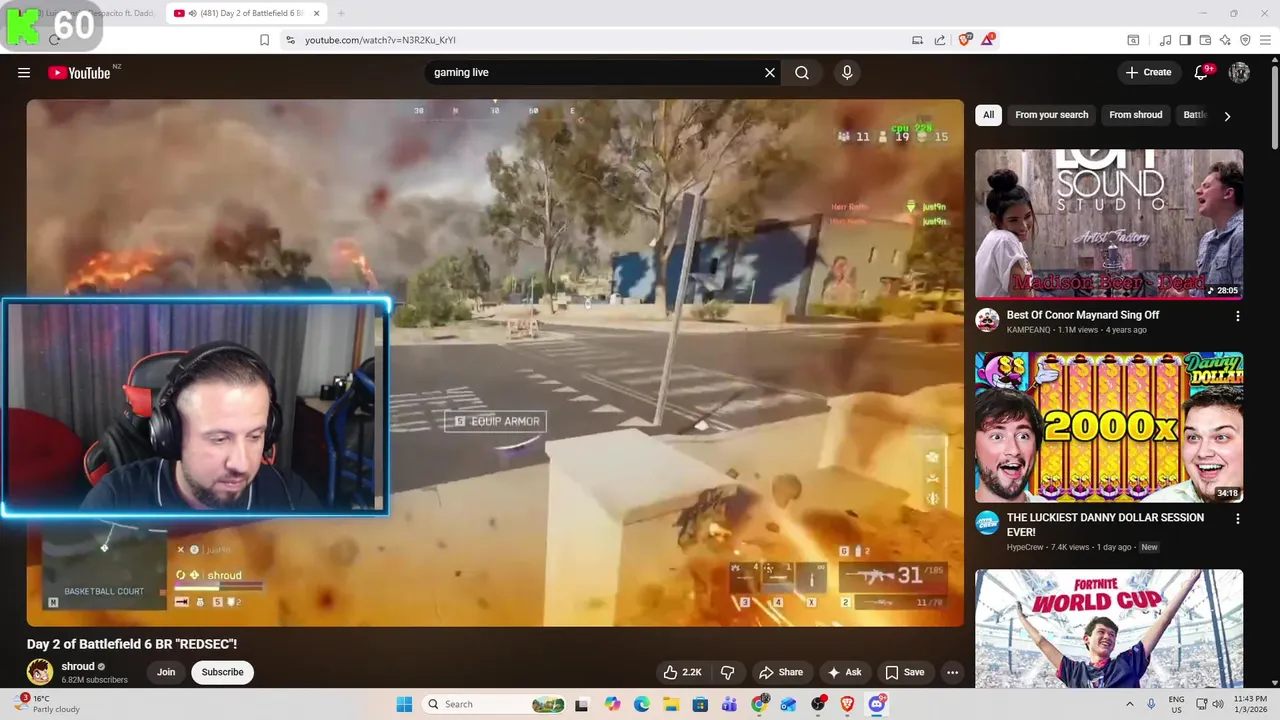Open options for Conor Maynard video
This screenshot has width=1280, height=720.
(x=1238, y=316)
